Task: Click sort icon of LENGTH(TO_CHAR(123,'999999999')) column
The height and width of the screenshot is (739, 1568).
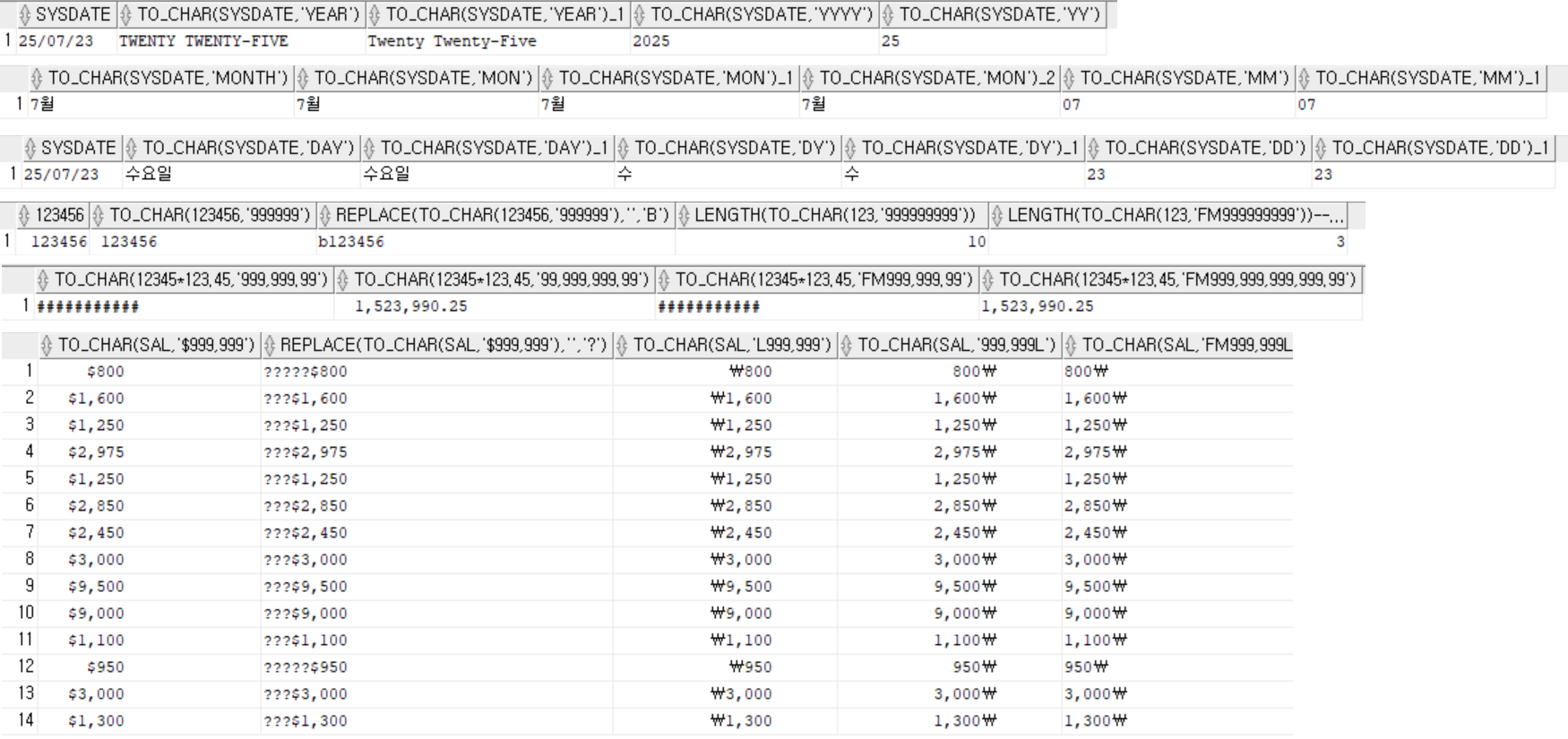Action: (x=684, y=215)
